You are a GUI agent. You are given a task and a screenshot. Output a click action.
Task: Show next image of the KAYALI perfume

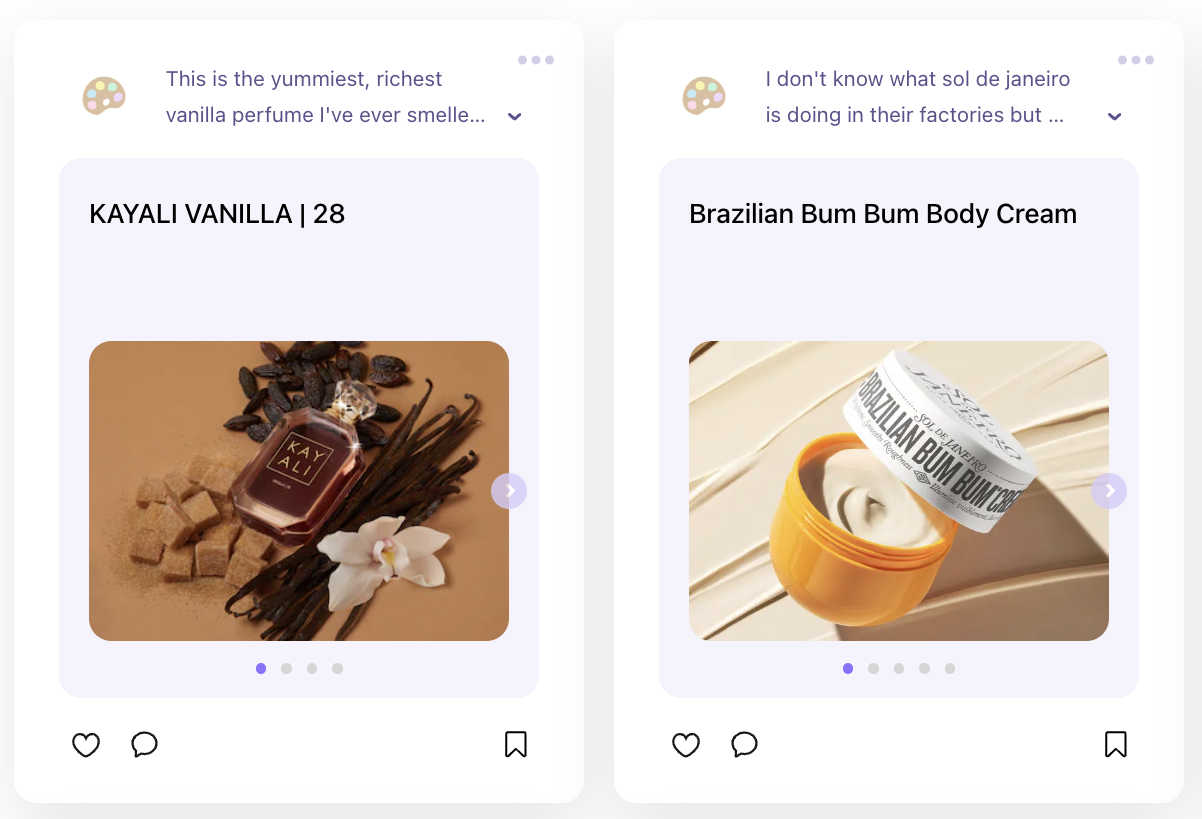pos(509,491)
